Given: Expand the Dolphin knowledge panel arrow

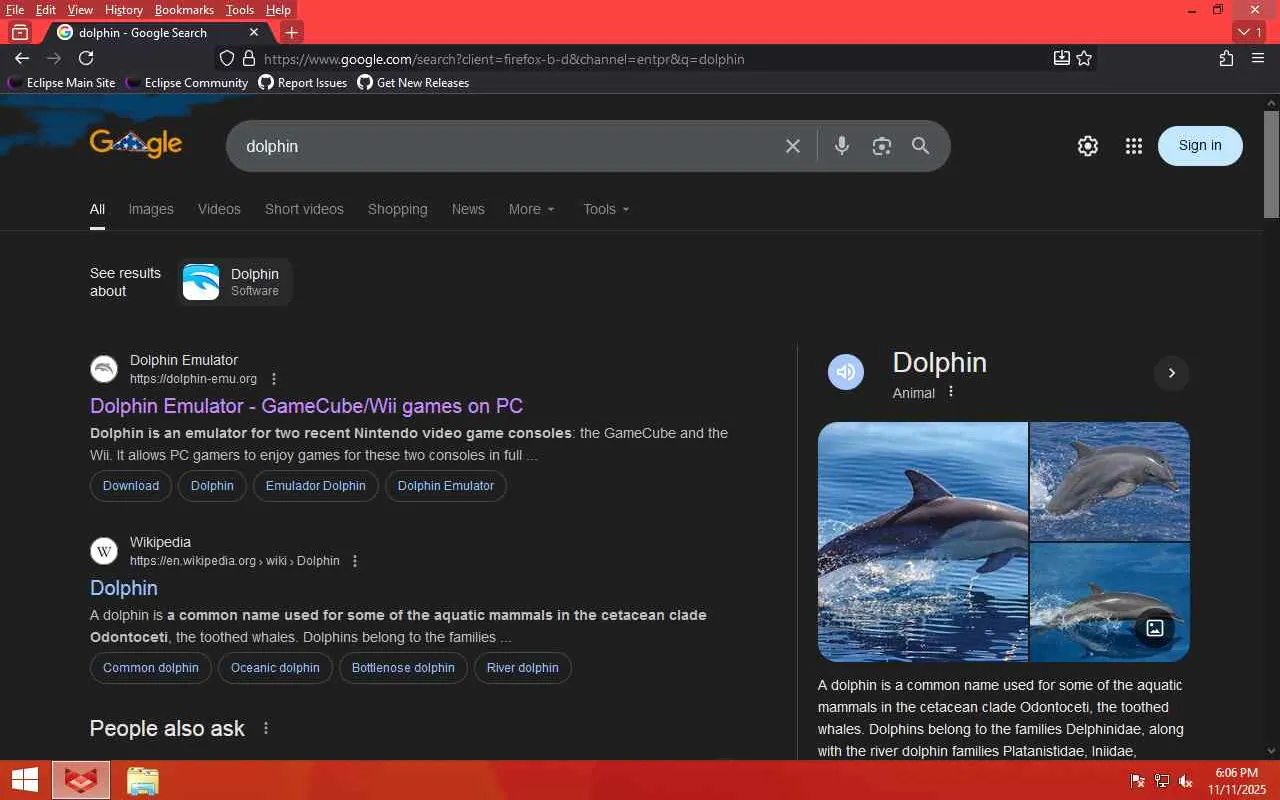Looking at the screenshot, I should tap(1171, 373).
